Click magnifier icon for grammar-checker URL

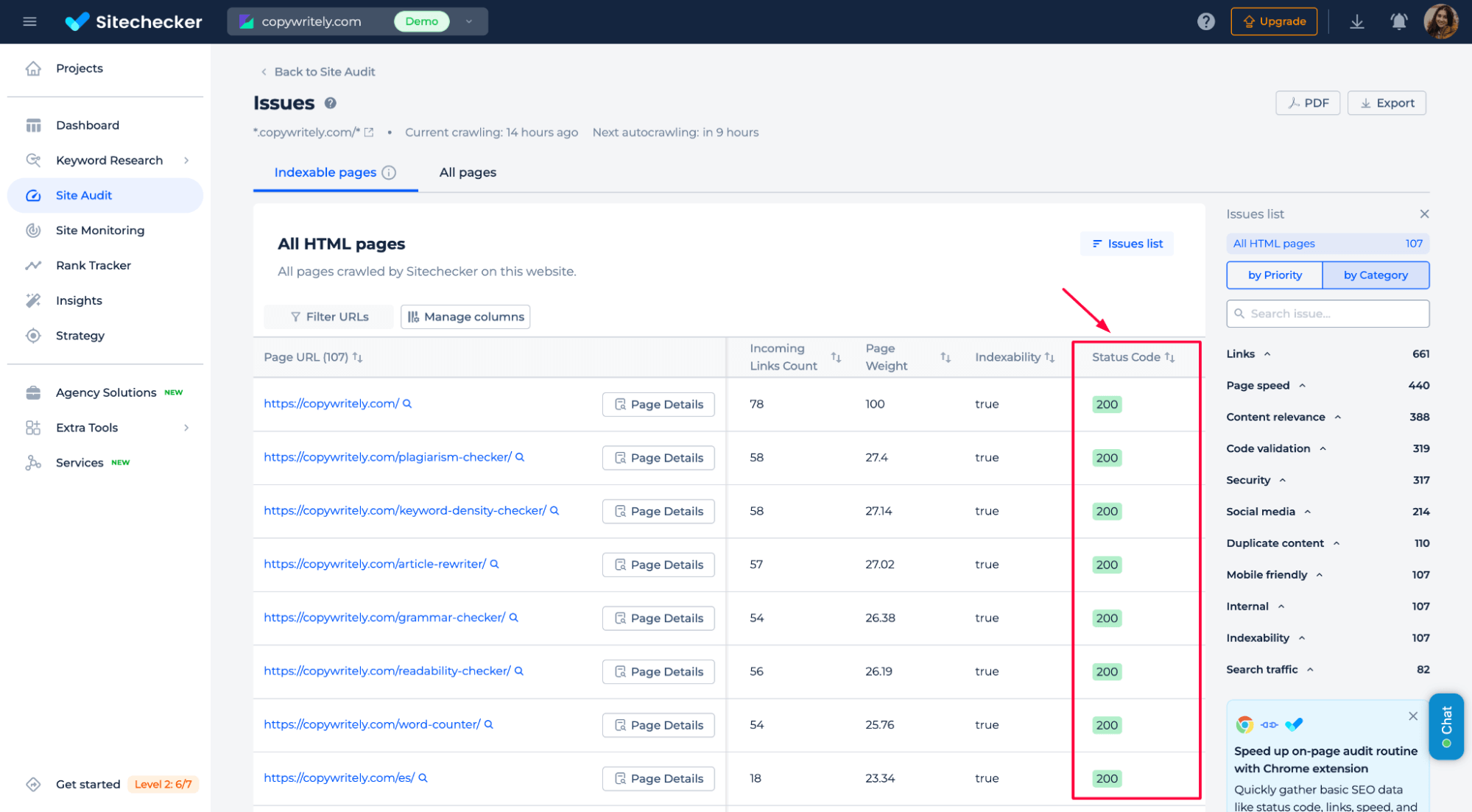(x=514, y=618)
